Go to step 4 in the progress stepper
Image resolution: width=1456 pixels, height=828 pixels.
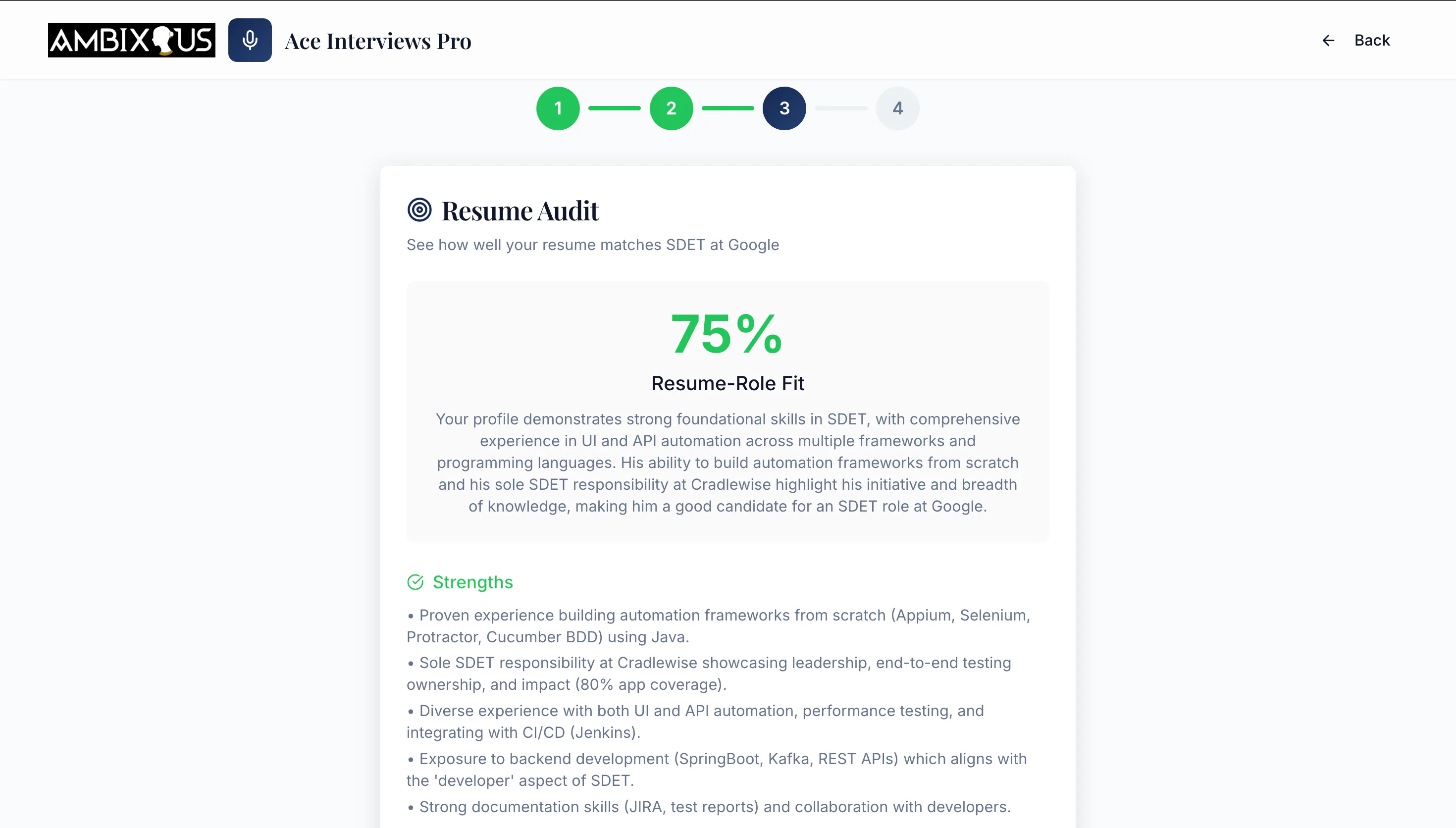[x=897, y=108]
